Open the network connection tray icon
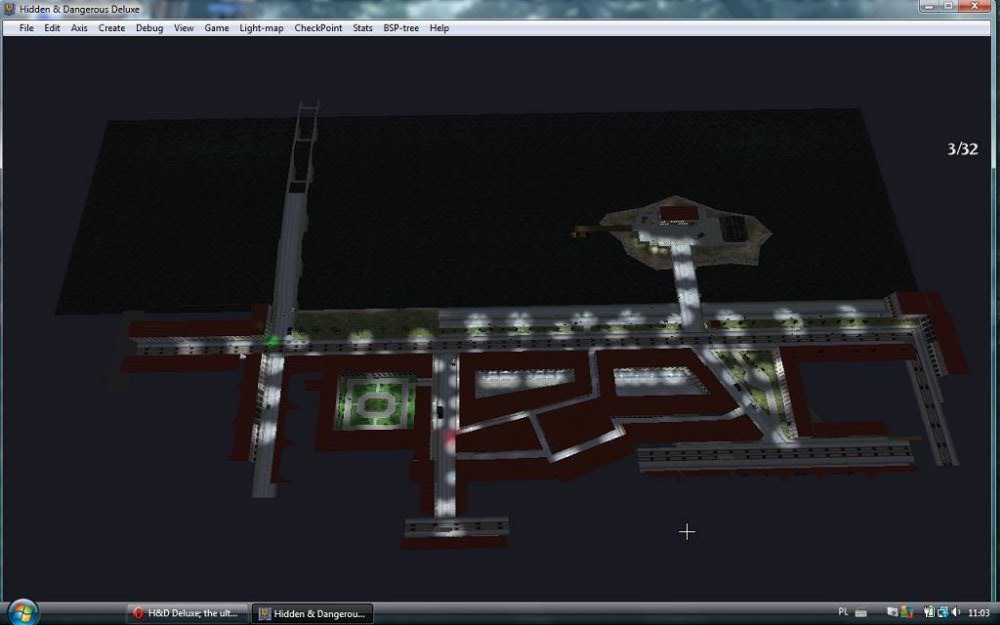Screen dimensions: 1000x625 [x=943, y=612]
